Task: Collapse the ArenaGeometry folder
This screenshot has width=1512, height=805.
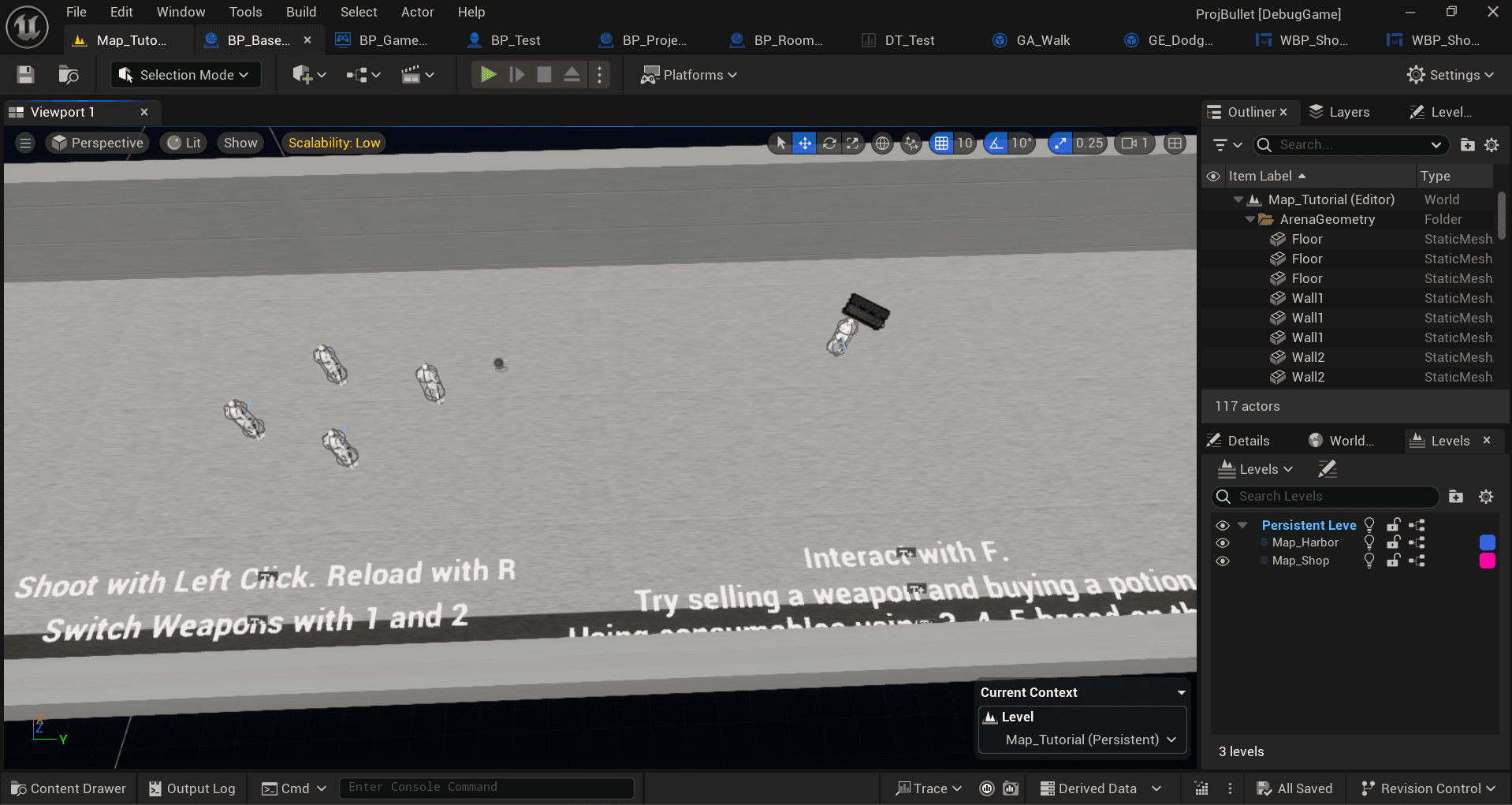Action: (x=1249, y=219)
